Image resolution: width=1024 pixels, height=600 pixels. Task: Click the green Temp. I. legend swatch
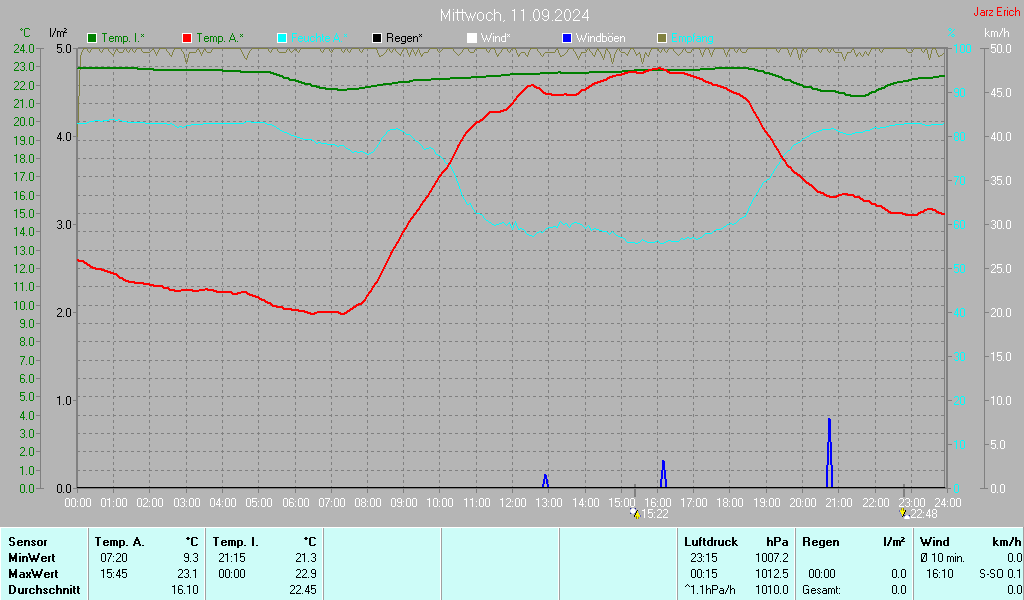click(x=93, y=38)
